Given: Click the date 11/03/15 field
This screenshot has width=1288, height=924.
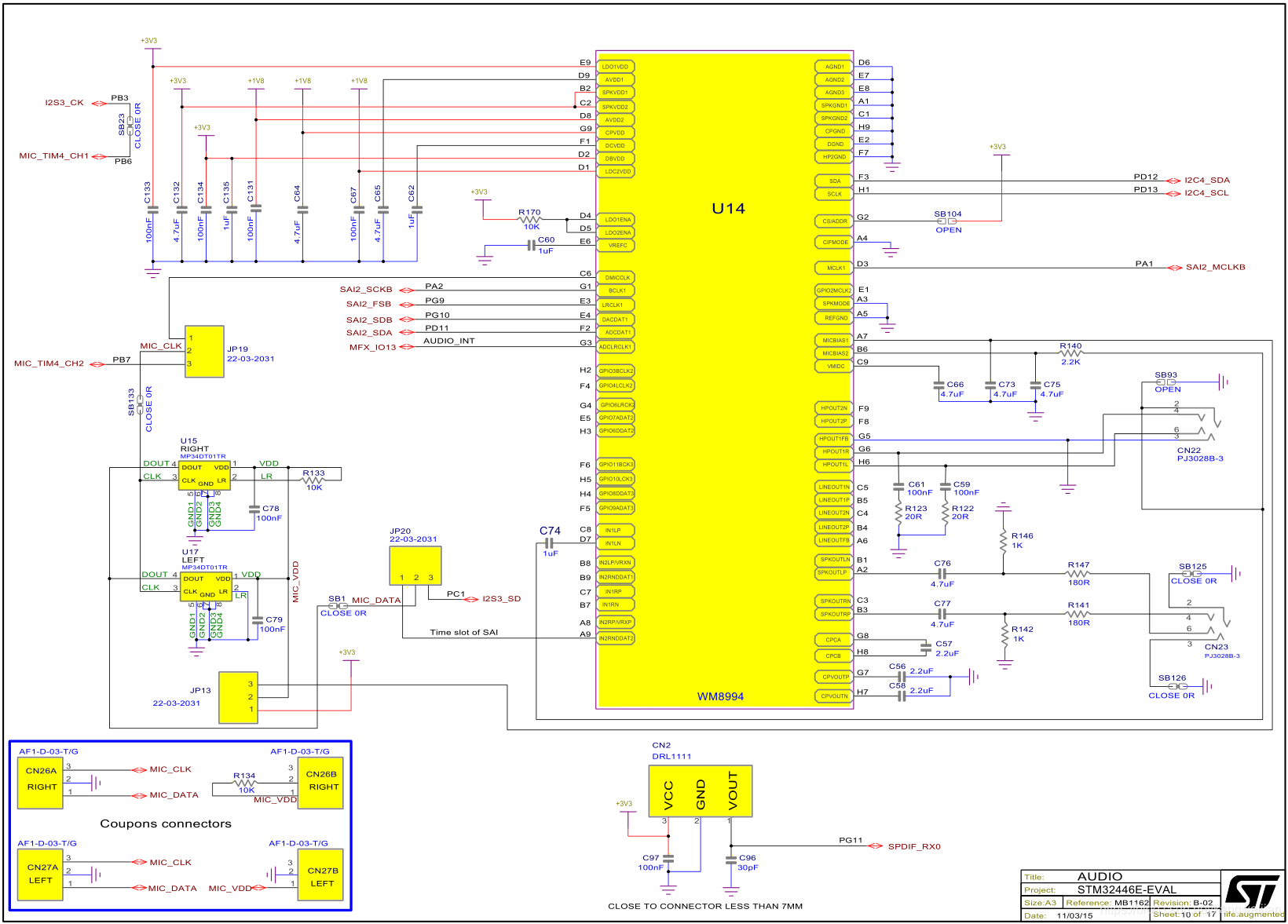Looking at the screenshot, I should [x=1074, y=915].
